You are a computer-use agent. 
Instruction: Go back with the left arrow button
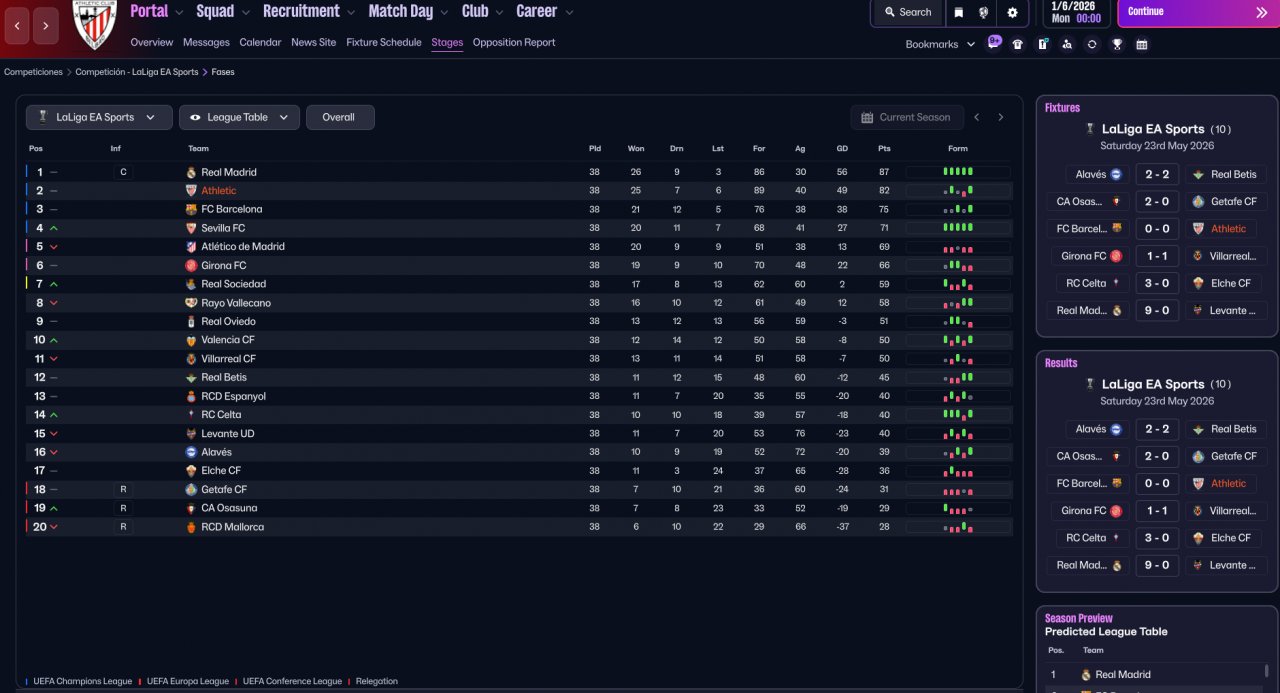(17, 26)
